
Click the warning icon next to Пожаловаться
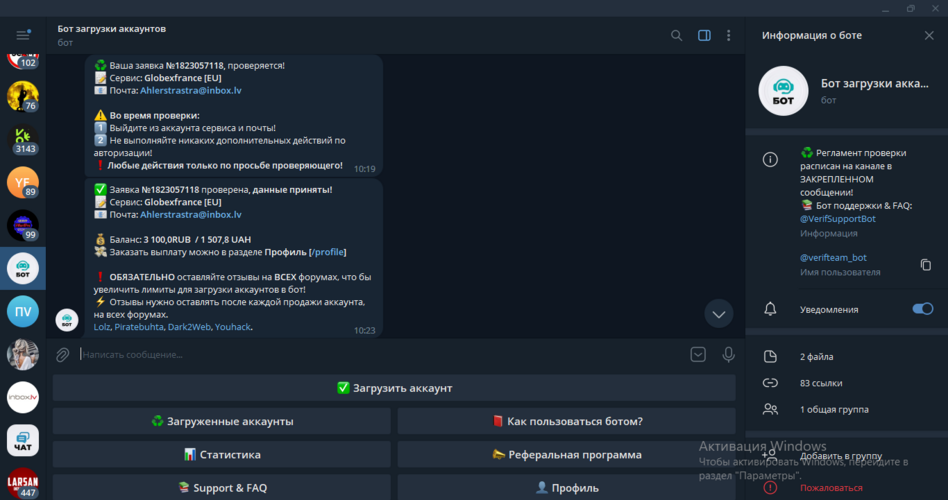point(770,488)
